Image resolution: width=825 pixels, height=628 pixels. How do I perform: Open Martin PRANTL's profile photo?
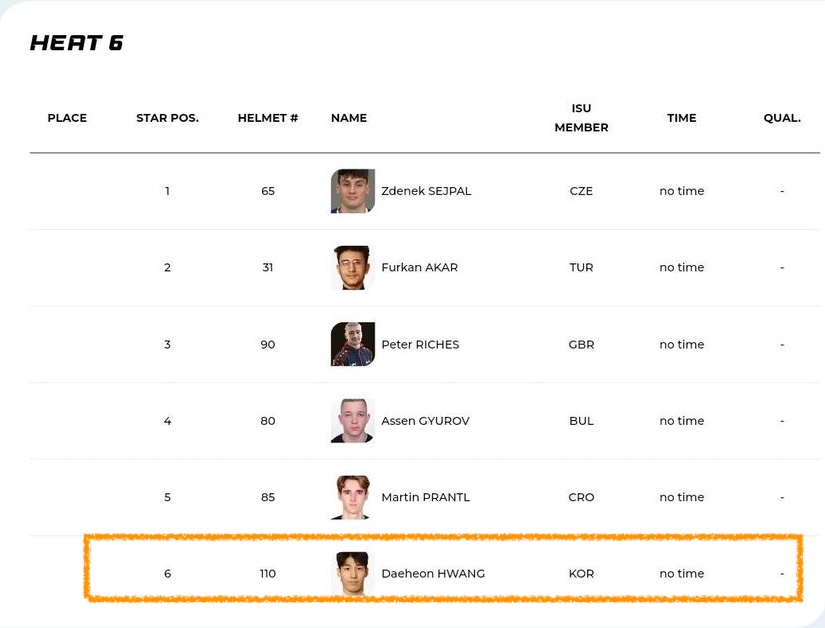353,497
